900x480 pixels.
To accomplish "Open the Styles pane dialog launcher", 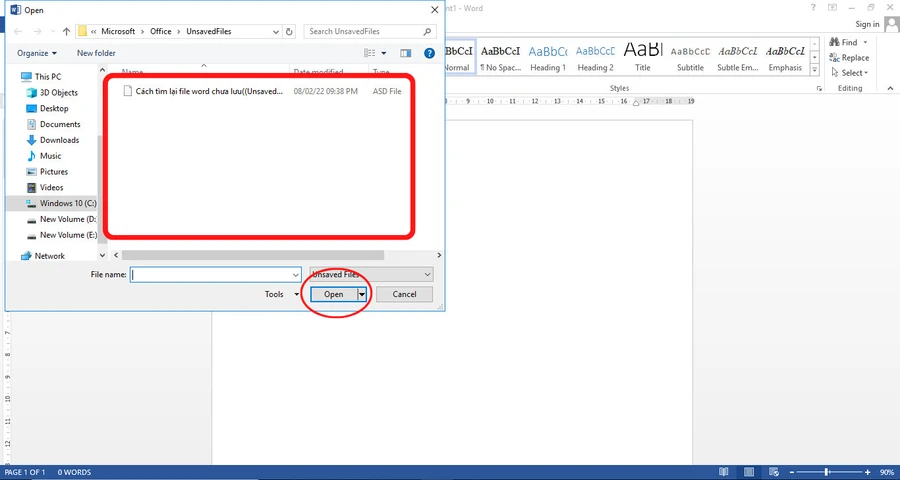I will point(819,88).
